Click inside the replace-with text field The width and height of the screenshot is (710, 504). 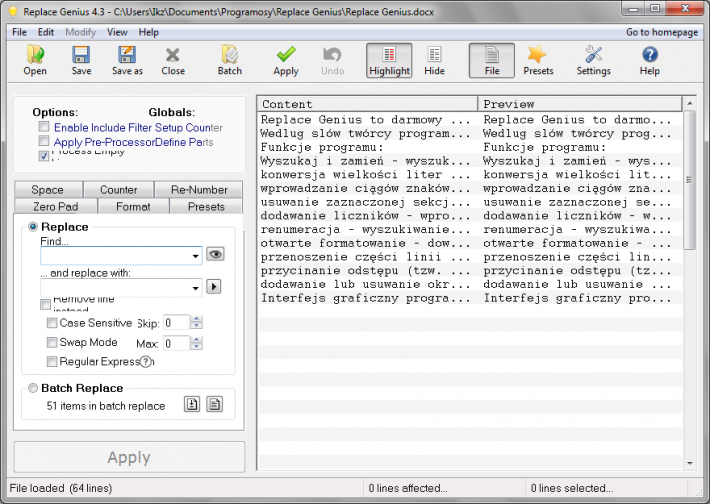pos(116,288)
